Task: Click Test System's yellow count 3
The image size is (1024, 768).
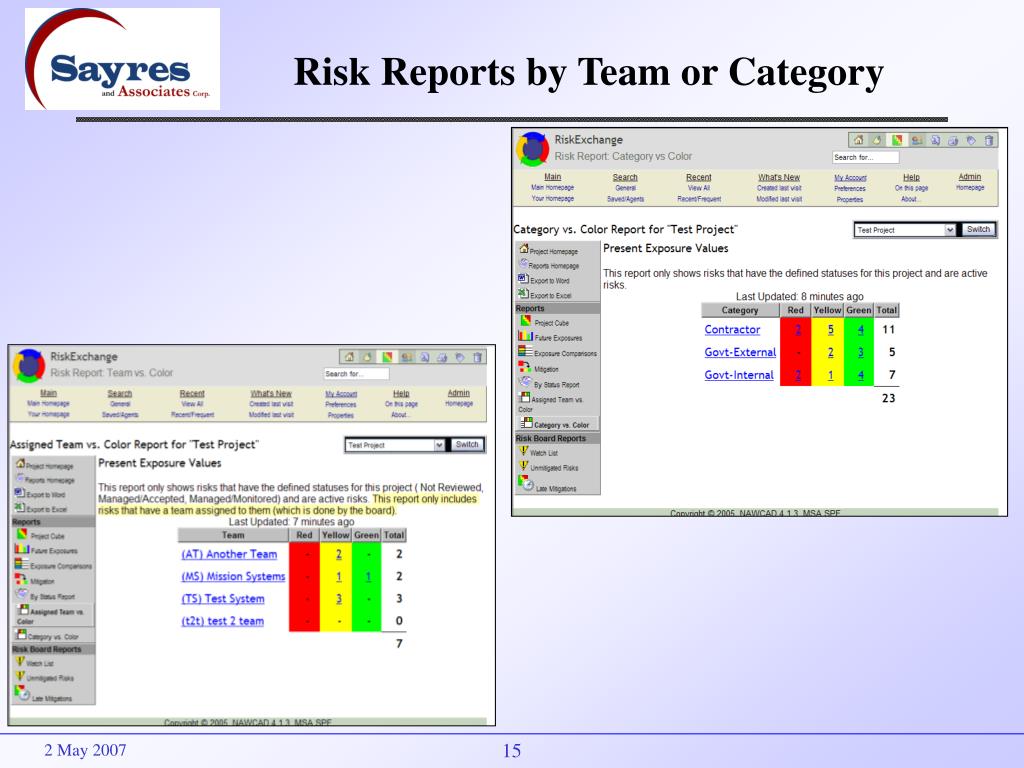Action: pyautogui.click(x=339, y=598)
